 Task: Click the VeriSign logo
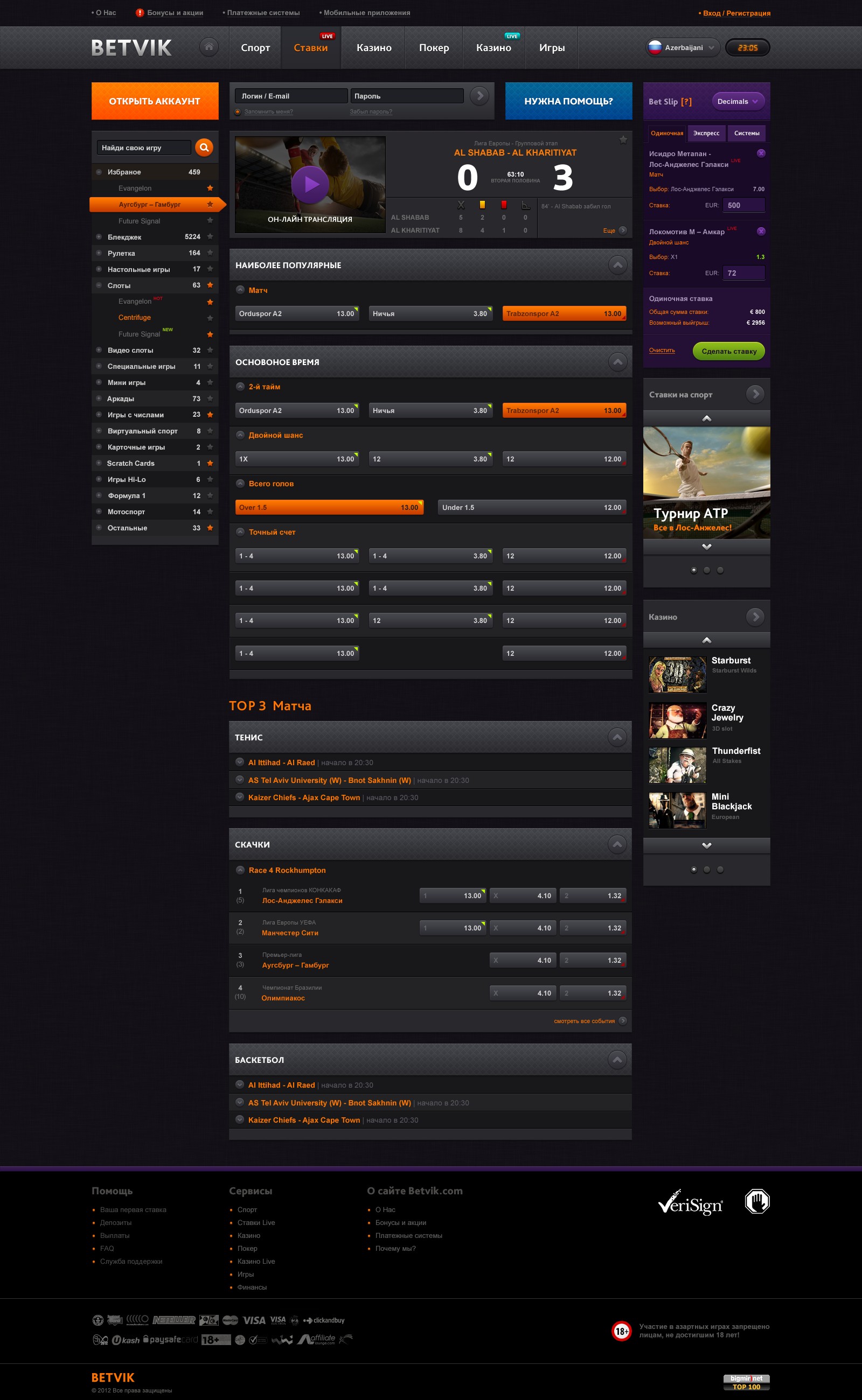tap(690, 1202)
